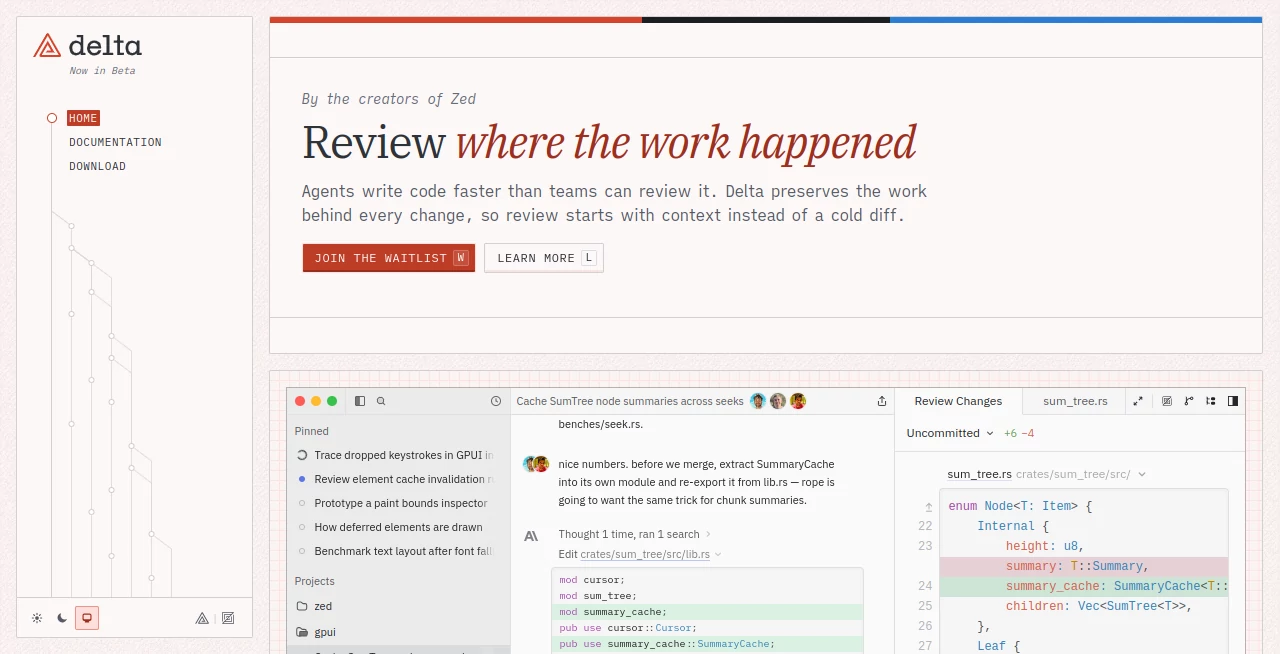This screenshot has height=654, width=1280.
Task: Click line number 25 in the diff gutter
Action: tap(925, 606)
